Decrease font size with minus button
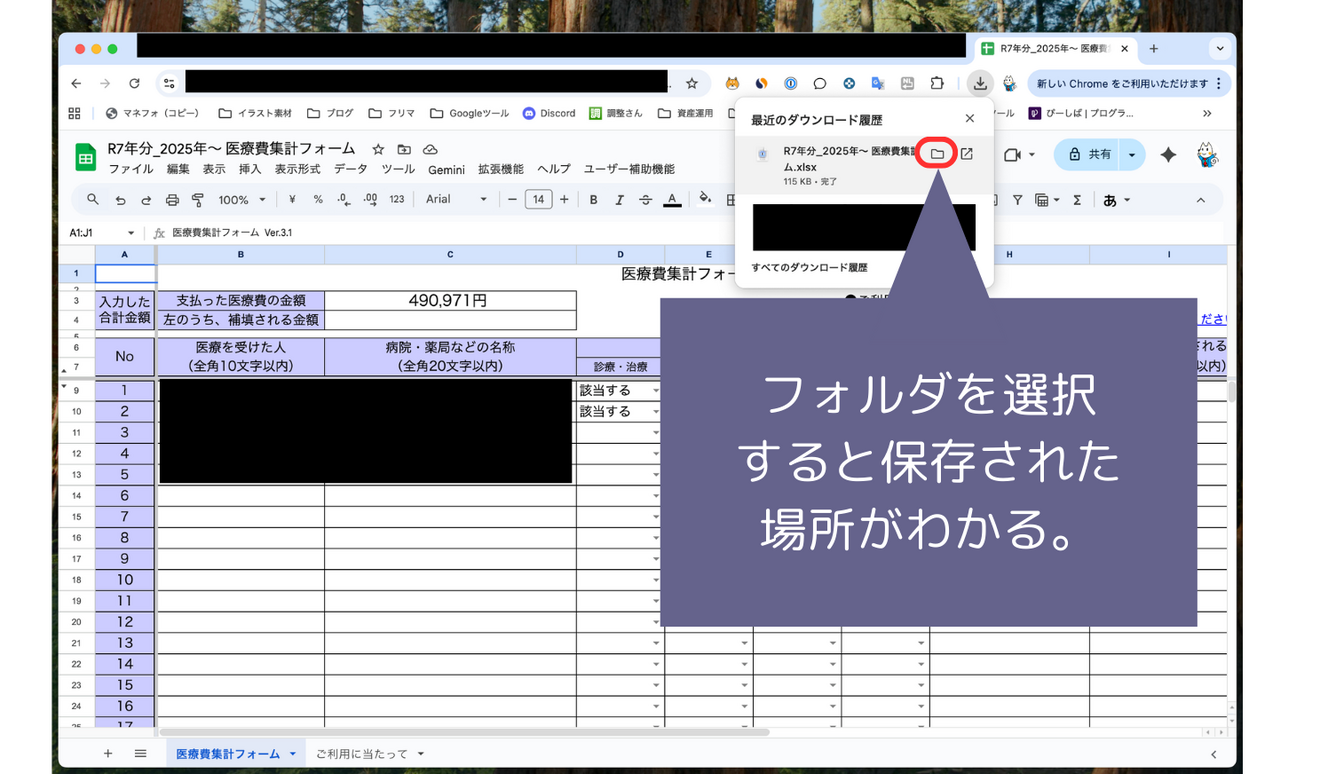Image resolution: width=1320 pixels, height=774 pixels. 512,200
